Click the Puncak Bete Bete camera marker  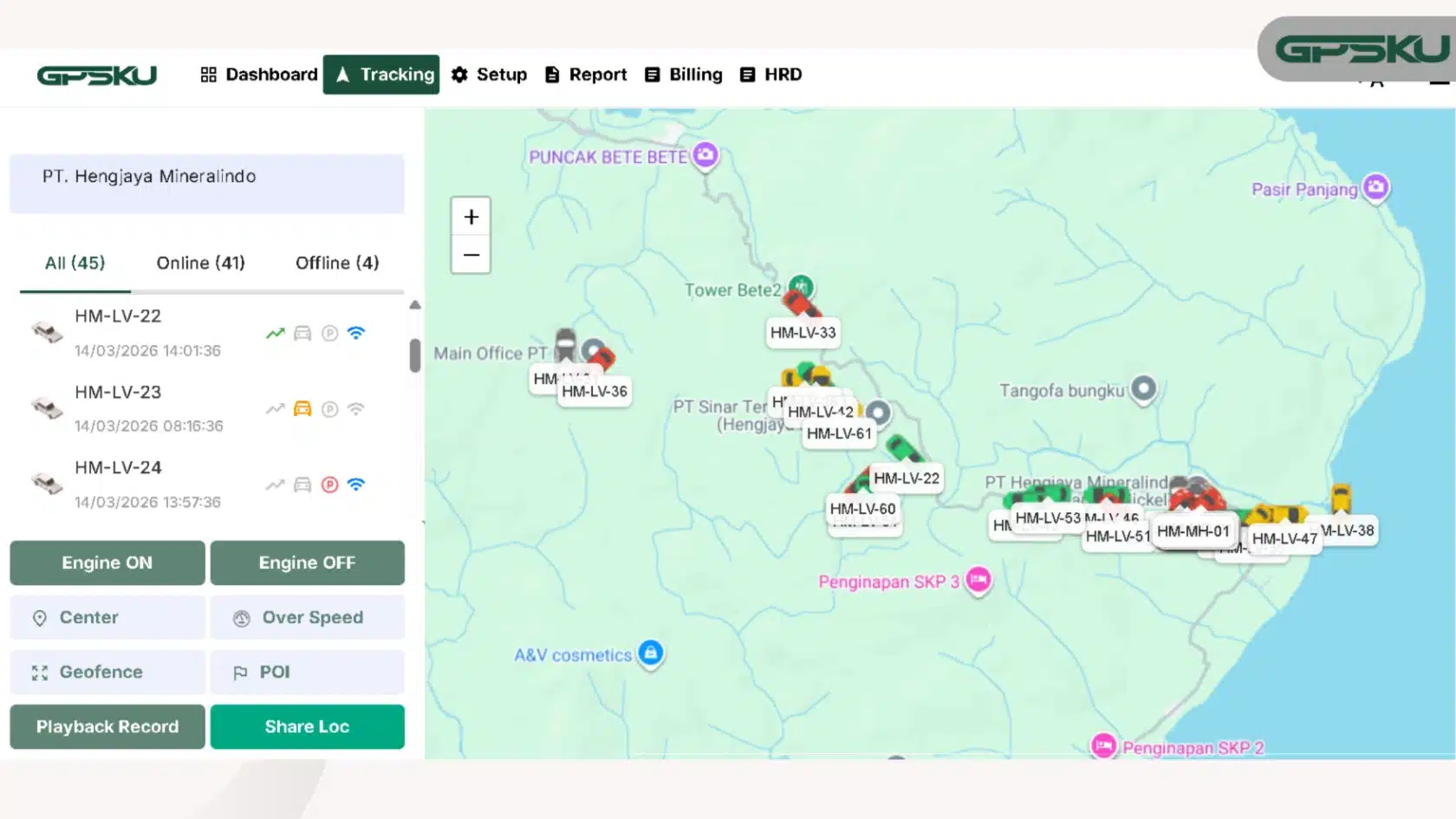705,156
